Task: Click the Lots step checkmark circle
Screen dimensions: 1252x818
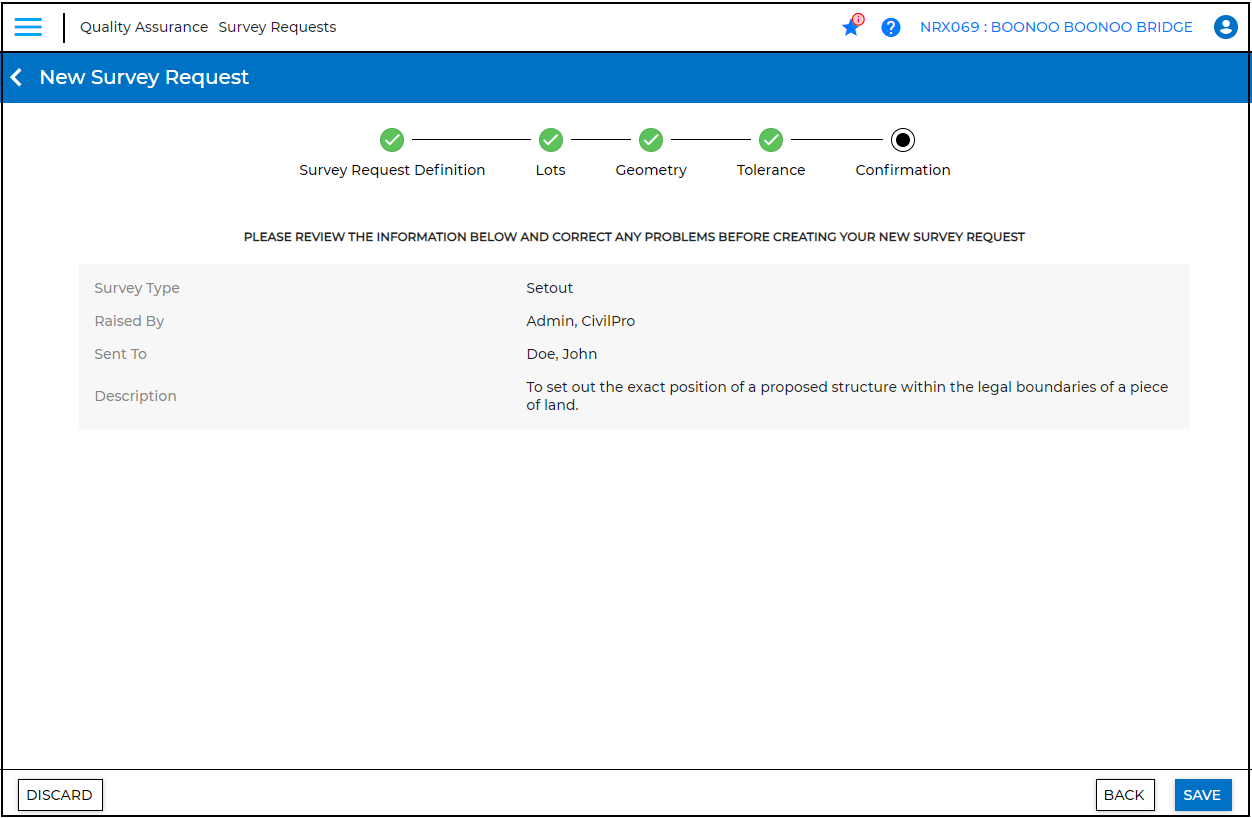Action: tap(550, 140)
